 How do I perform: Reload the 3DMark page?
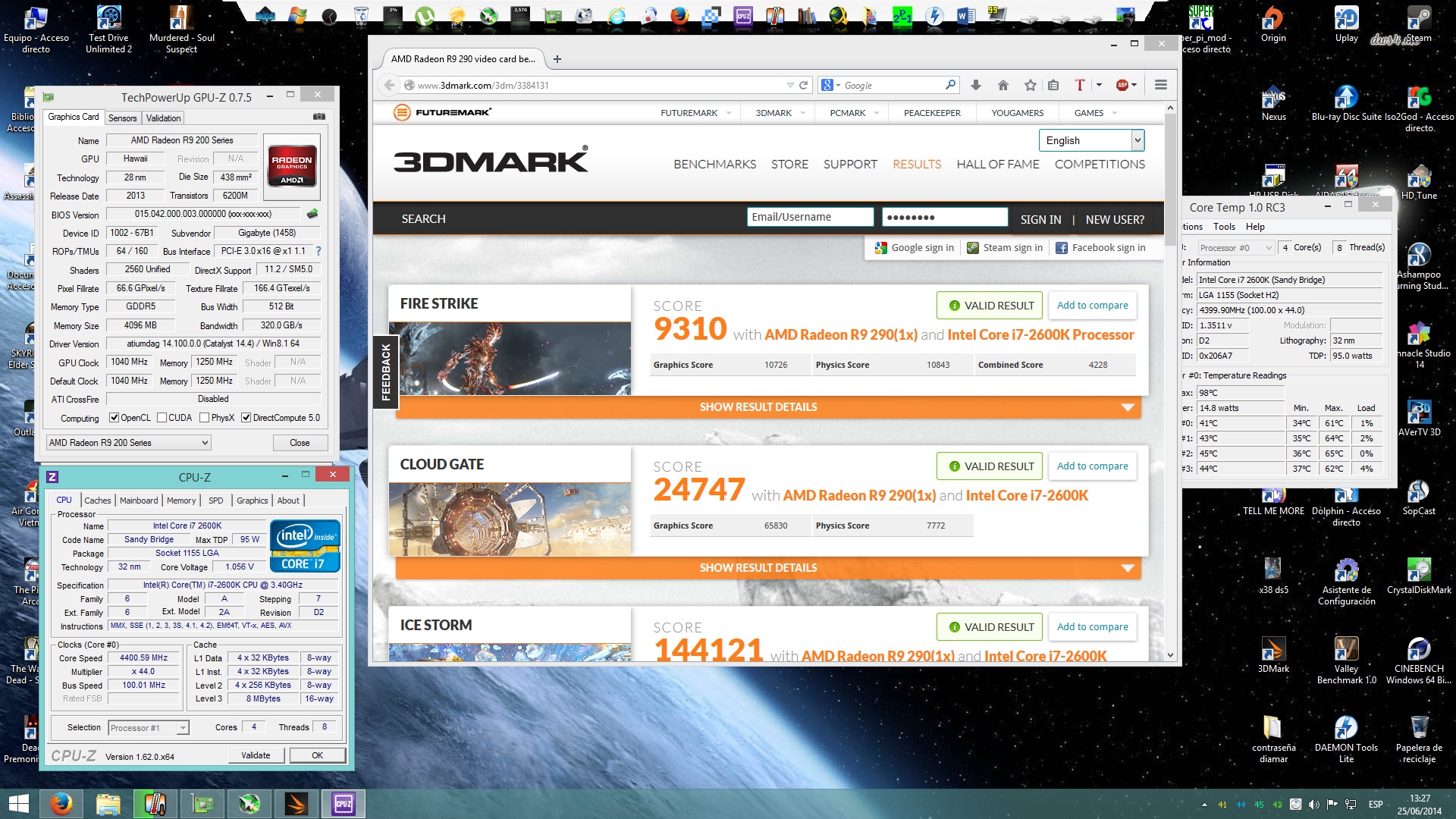[x=804, y=85]
